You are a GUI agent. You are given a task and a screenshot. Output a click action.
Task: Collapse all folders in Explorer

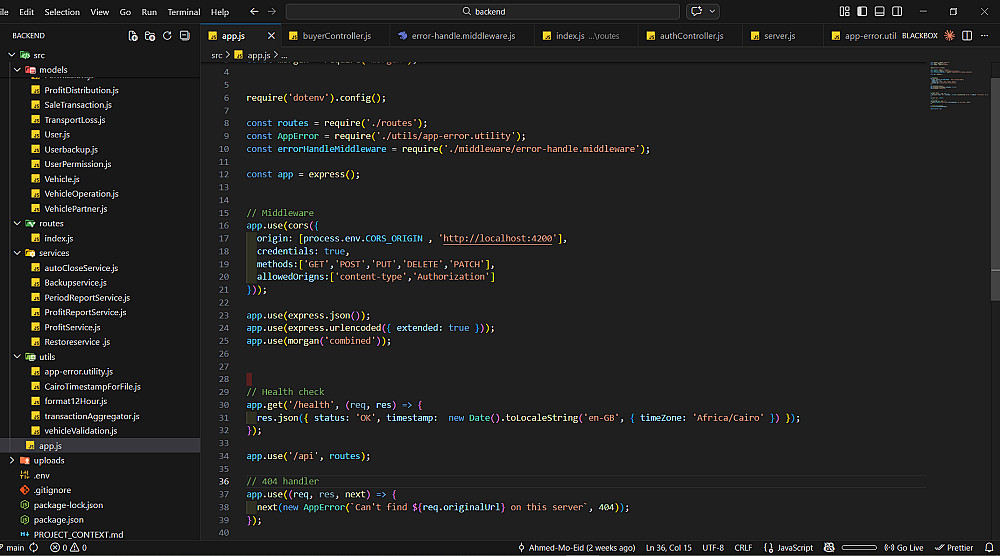(184, 36)
